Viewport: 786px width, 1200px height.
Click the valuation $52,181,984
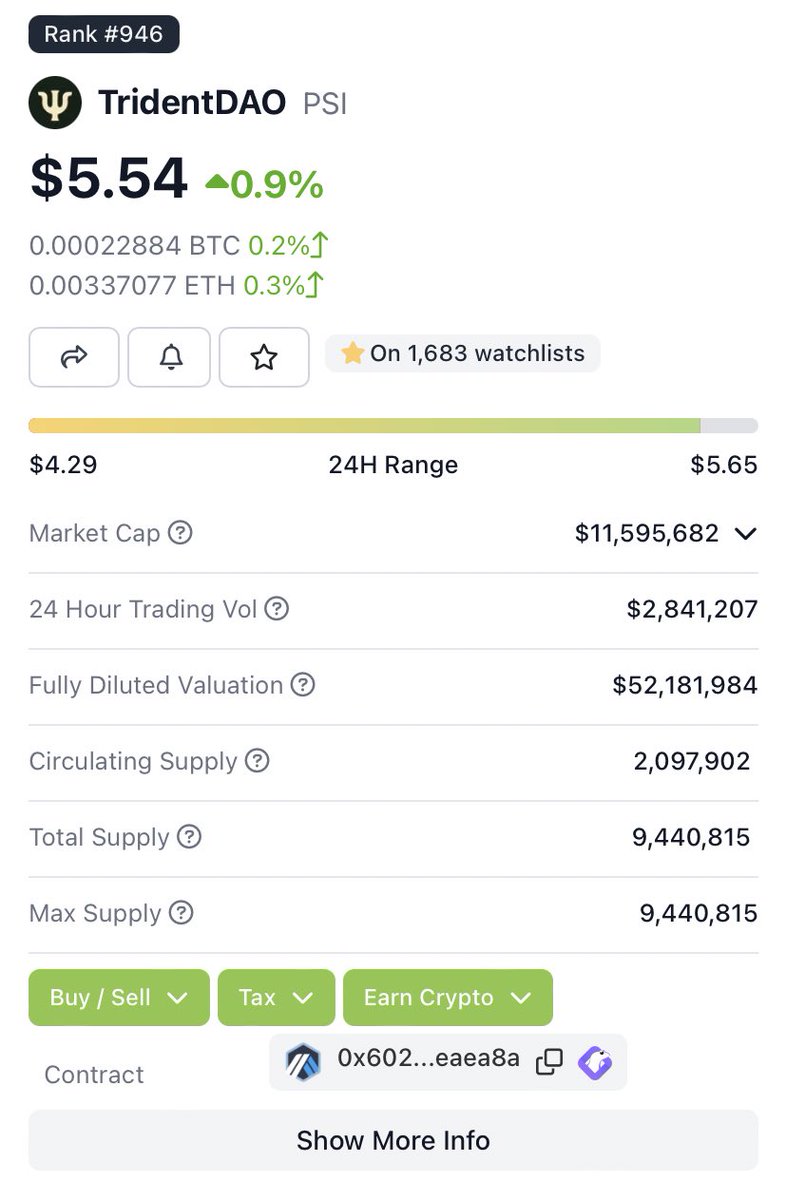tap(685, 685)
